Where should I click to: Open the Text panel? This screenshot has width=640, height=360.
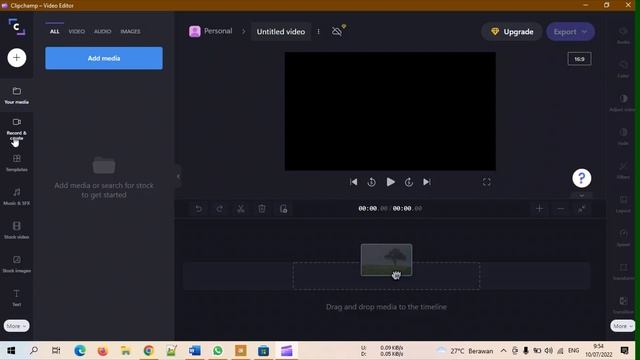pos(17,298)
